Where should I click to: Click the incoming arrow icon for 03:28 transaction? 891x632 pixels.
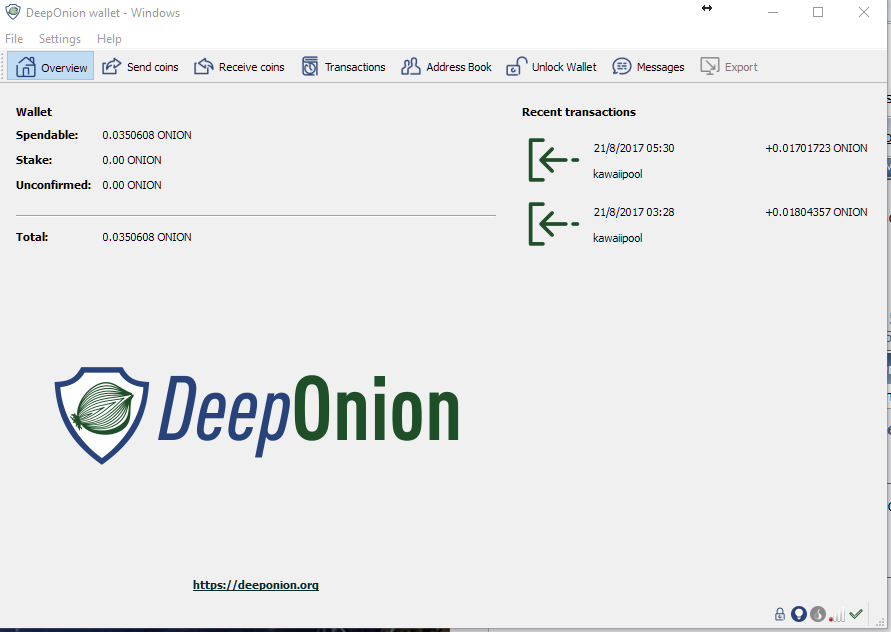tap(553, 224)
